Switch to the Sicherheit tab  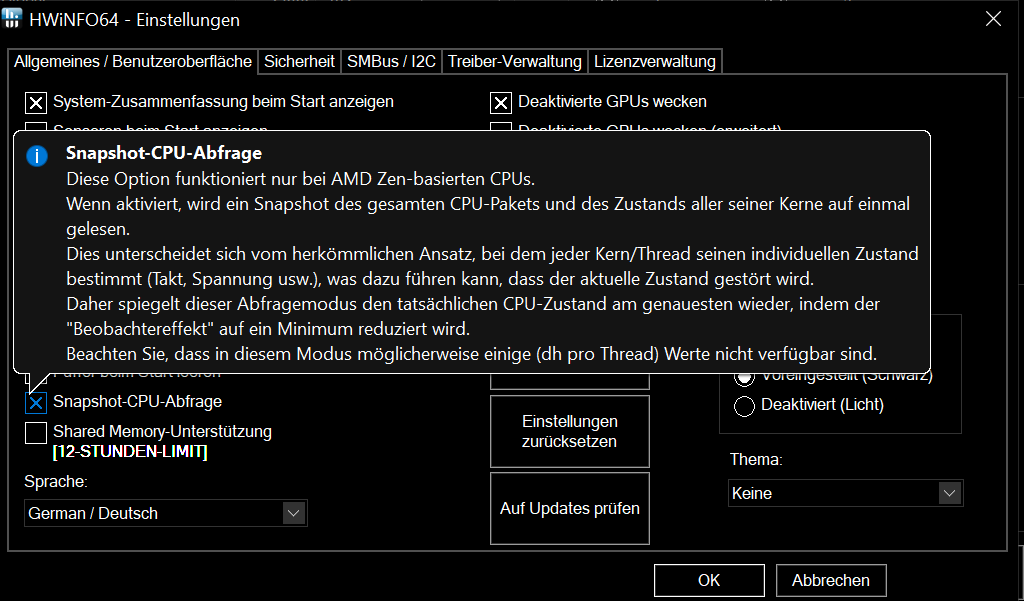tap(299, 61)
